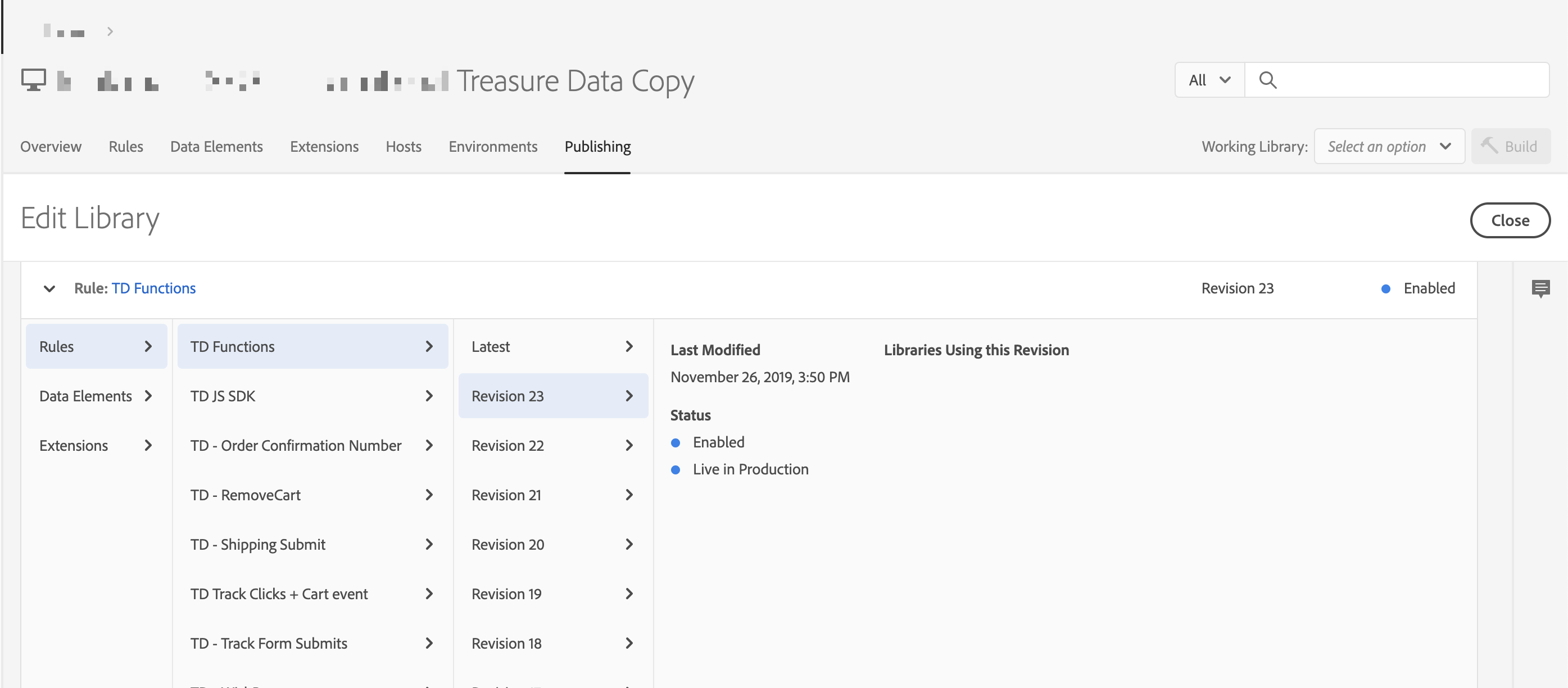Open the TD Functions rule link
This screenshot has height=688, width=1568.
(153, 288)
